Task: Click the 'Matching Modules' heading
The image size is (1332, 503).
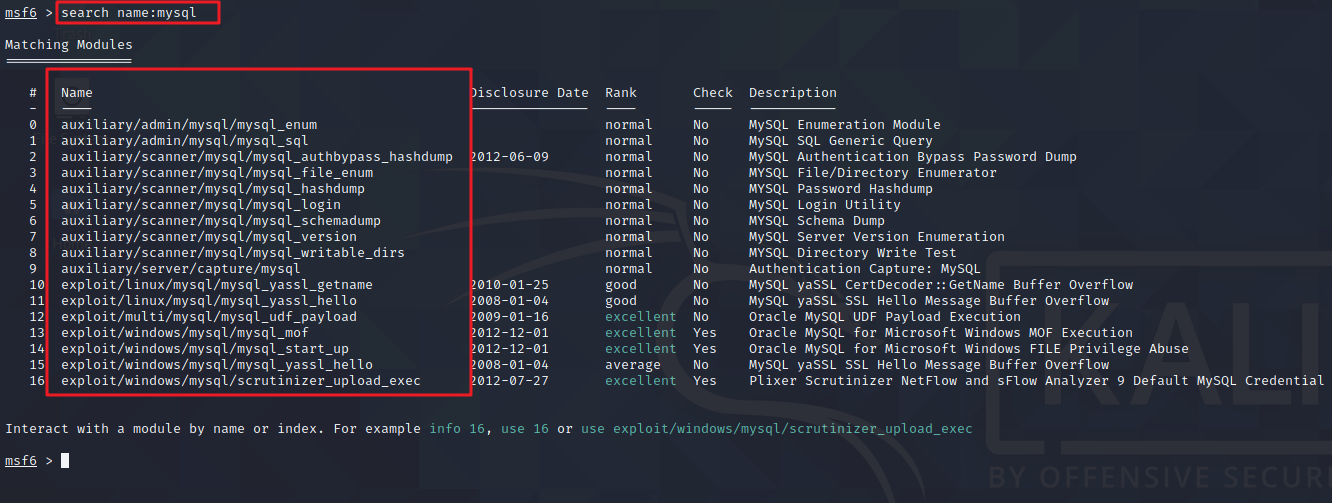Action: [69, 45]
